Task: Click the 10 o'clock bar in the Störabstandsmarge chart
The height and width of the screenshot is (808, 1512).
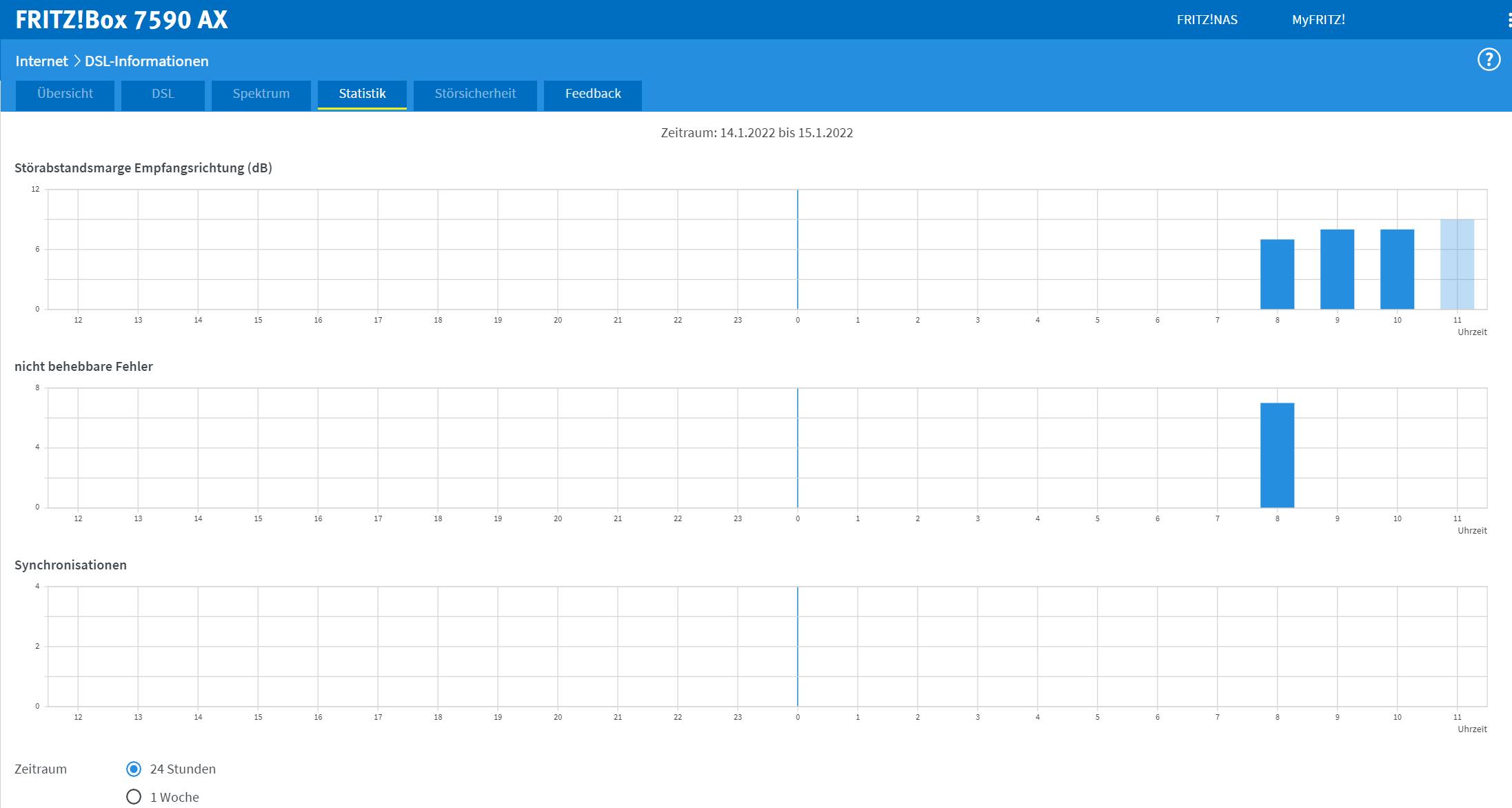Action: [1397, 269]
